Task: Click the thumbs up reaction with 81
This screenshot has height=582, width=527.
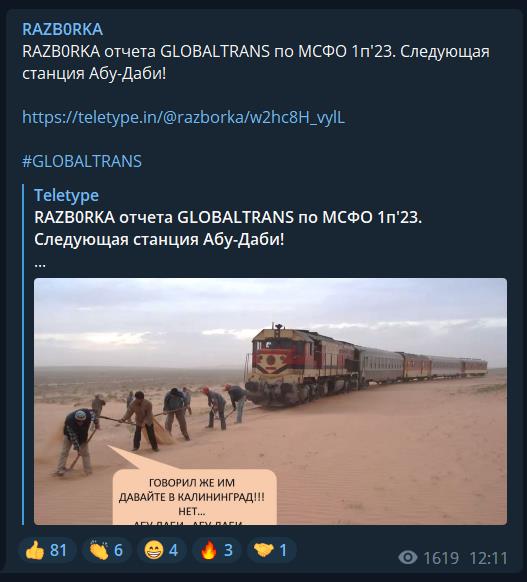Action: point(47,550)
